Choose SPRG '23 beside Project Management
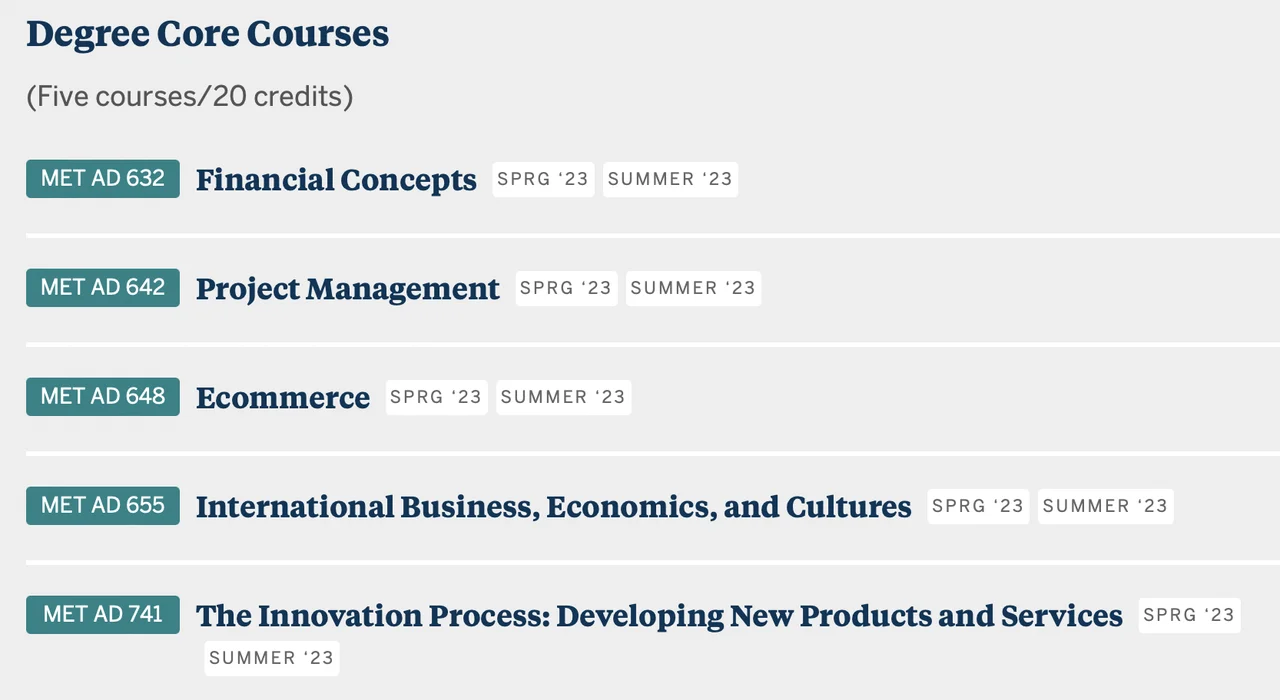The image size is (1280, 700). click(x=566, y=289)
